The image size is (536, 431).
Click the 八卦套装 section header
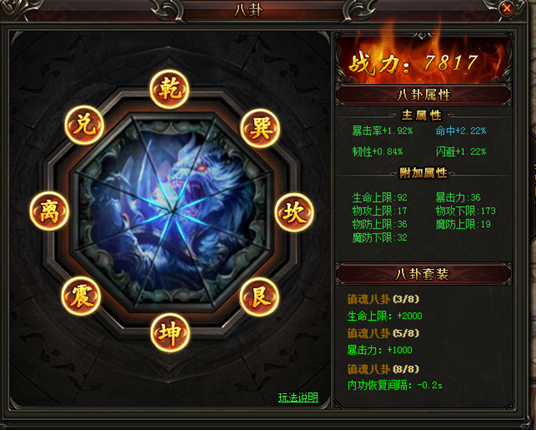coord(424,274)
